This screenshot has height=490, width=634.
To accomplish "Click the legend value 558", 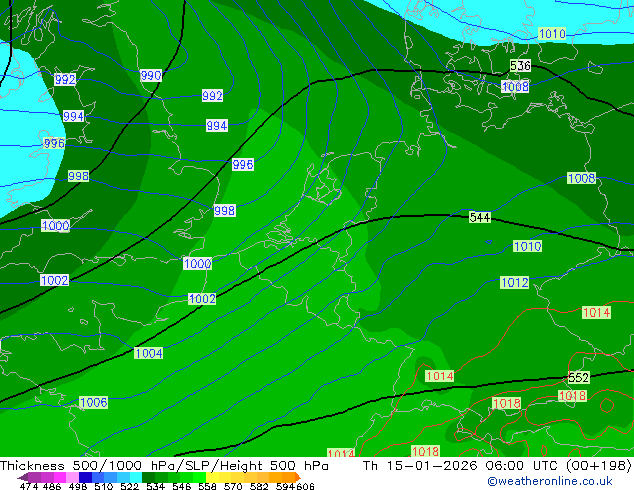I will pyautogui.click(x=207, y=486).
